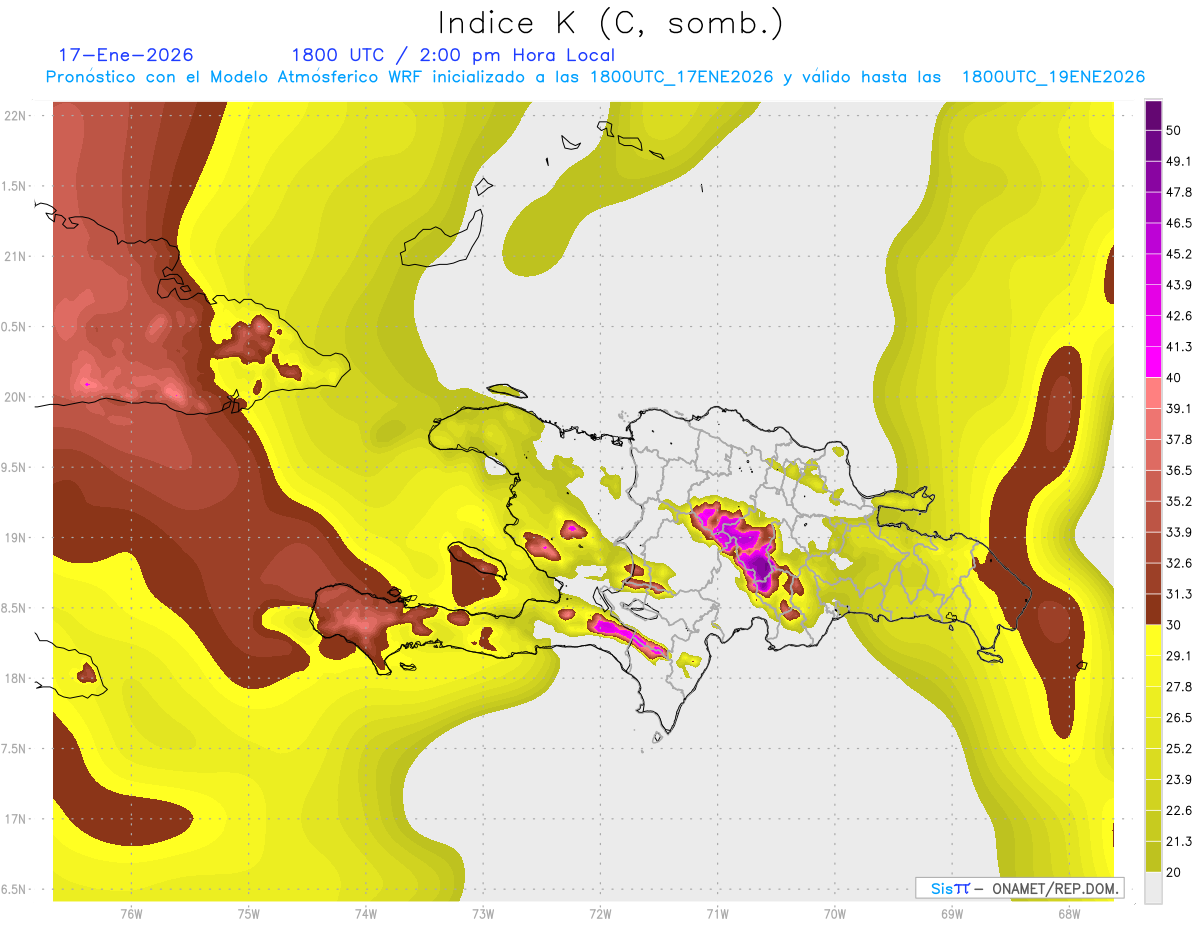Click the "22N" latitude label
Screen dimensions: 1200x927
(15, 115)
